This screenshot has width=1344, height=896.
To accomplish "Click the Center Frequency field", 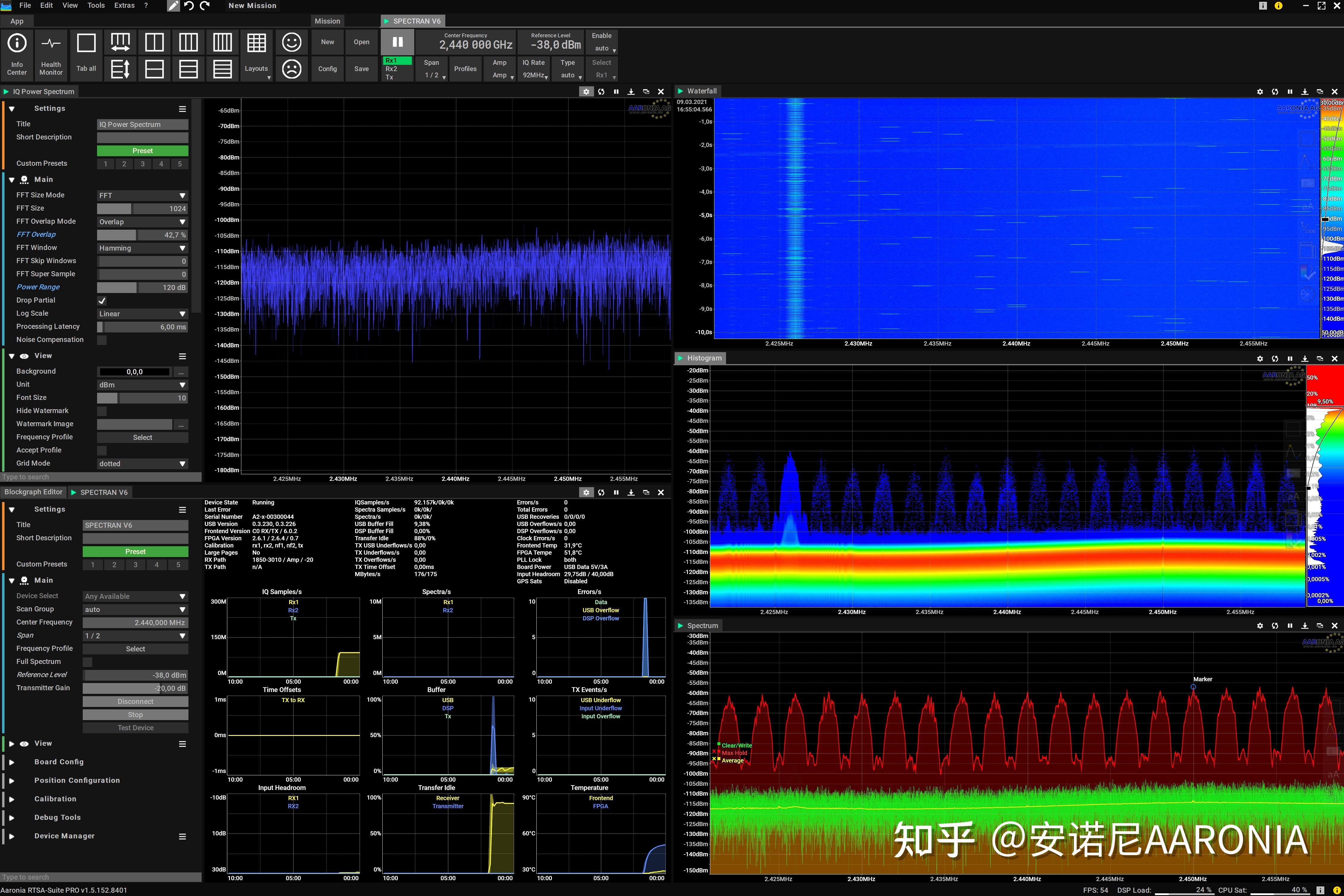I will click(x=465, y=42).
